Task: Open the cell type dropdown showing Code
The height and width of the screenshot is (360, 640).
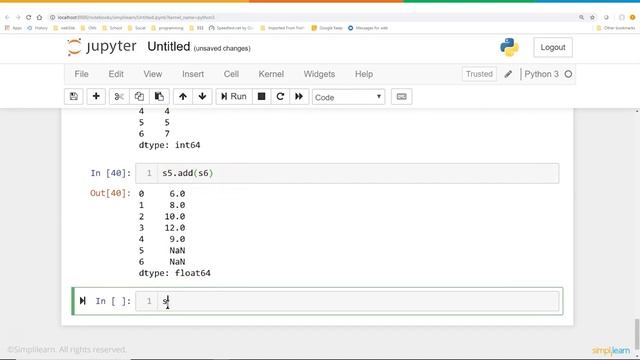Action: 348,97
